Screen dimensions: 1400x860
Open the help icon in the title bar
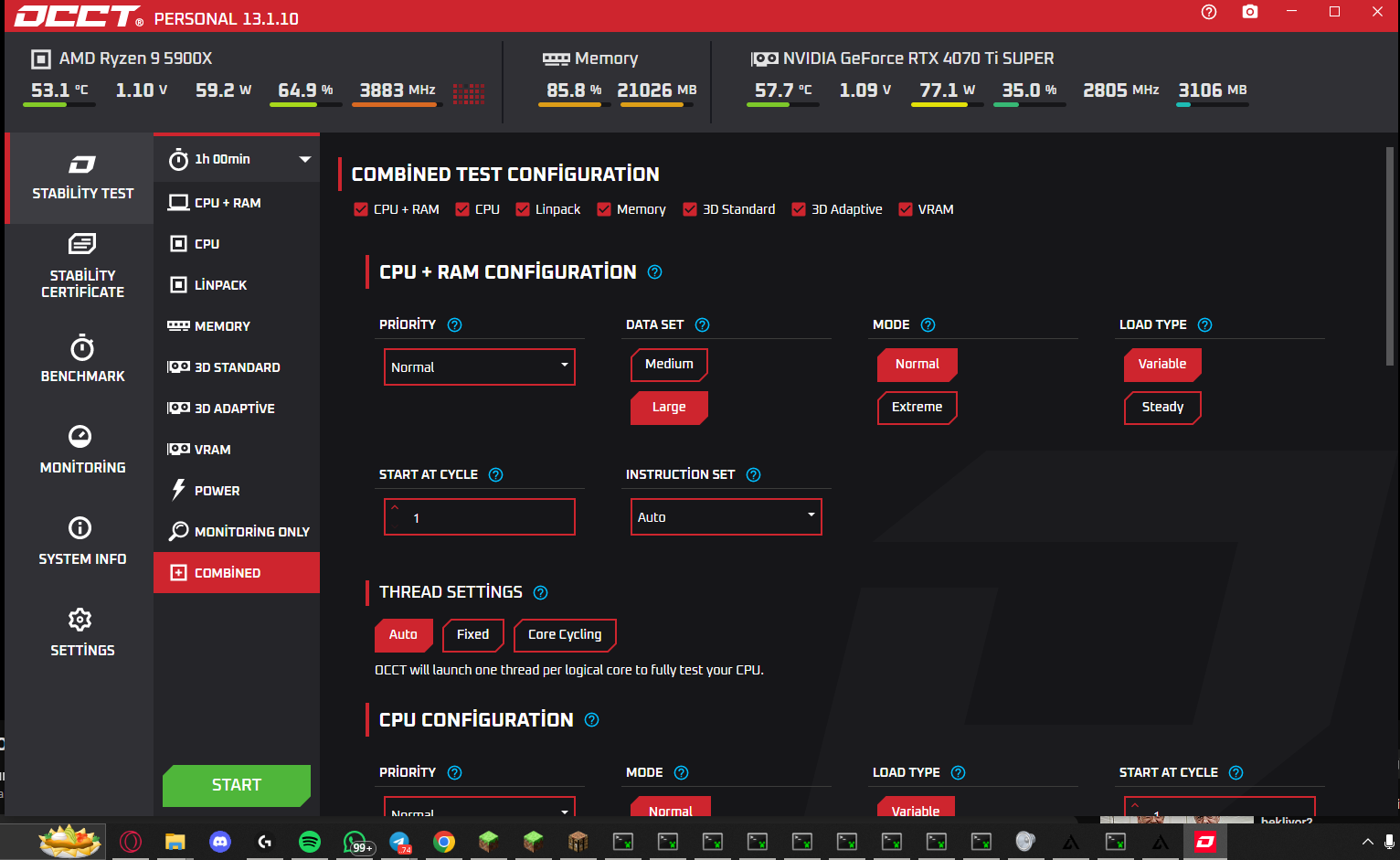[x=1209, y=12]
